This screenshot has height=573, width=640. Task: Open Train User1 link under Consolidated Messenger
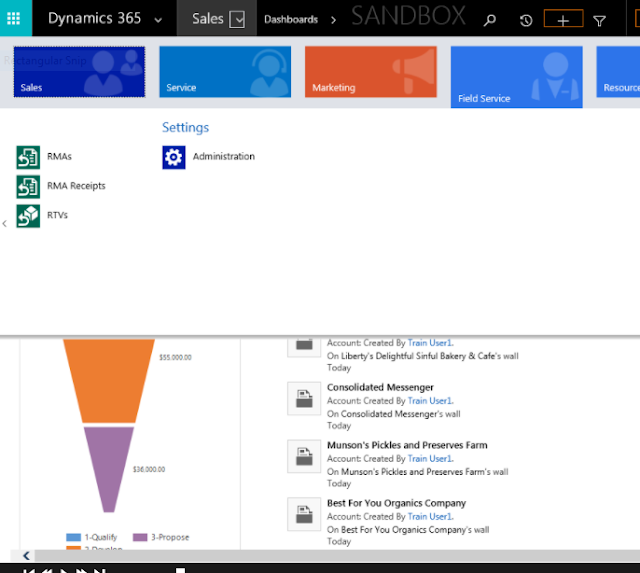[430, 401]
